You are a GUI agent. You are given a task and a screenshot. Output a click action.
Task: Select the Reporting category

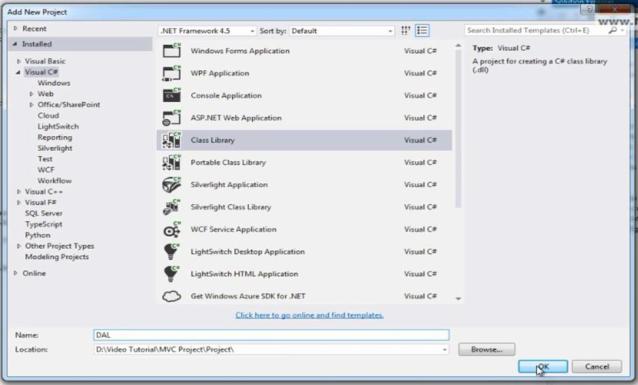[55, 138]
